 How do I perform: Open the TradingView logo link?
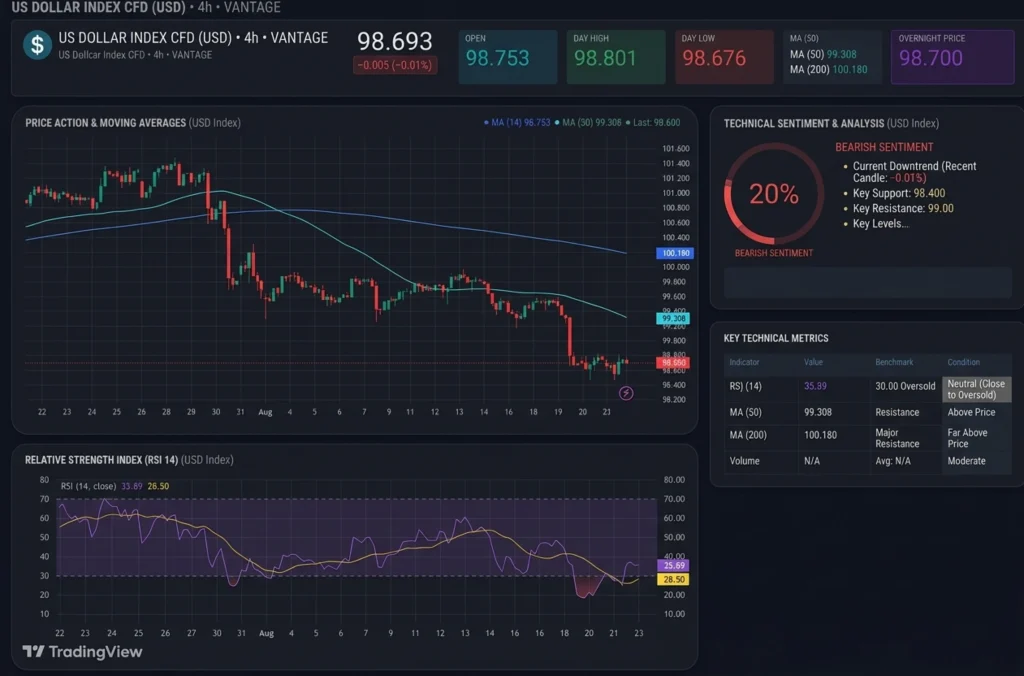pos(82,651)
